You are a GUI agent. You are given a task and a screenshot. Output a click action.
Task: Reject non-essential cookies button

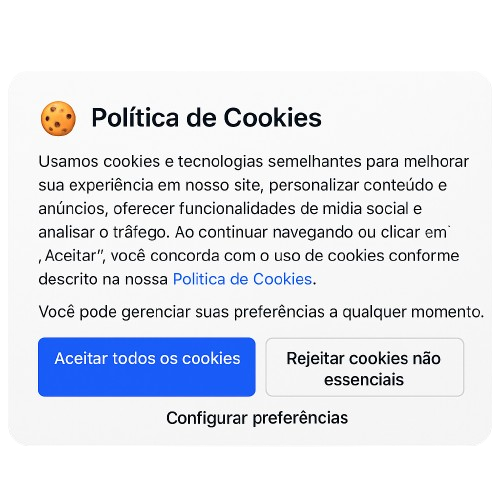tap(365, 367)
